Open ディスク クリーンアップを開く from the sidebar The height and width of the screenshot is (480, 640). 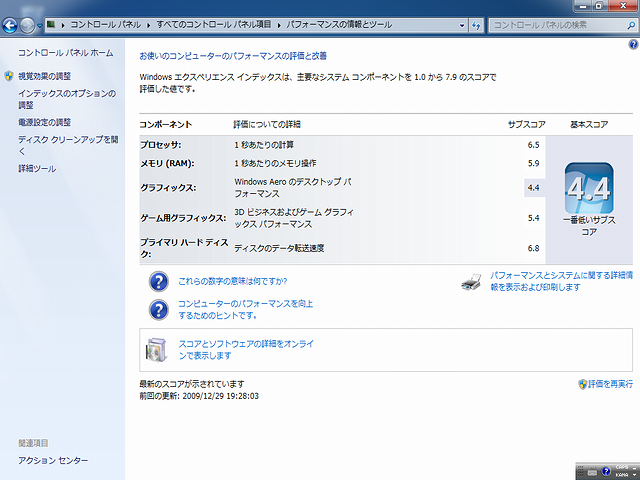pos(68,145)
